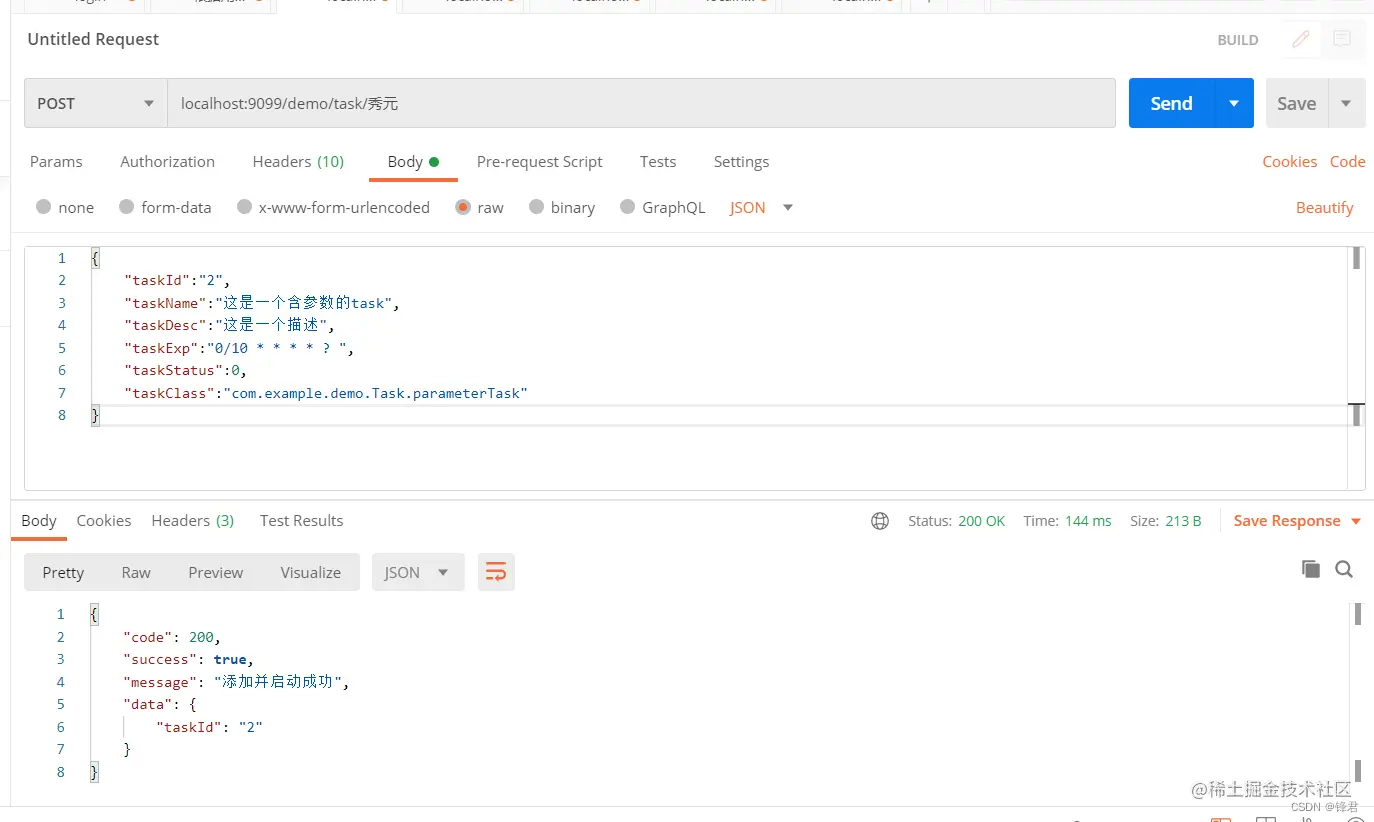Viewport: 1374px width, 822px height.
Task: Choose x-www-form-urlencoded body type
Action: tap(244, 207)
